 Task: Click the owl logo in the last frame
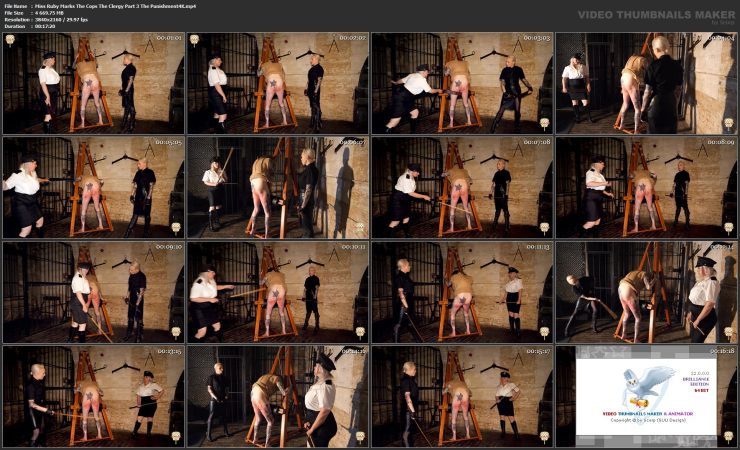(x=645, y=383)
